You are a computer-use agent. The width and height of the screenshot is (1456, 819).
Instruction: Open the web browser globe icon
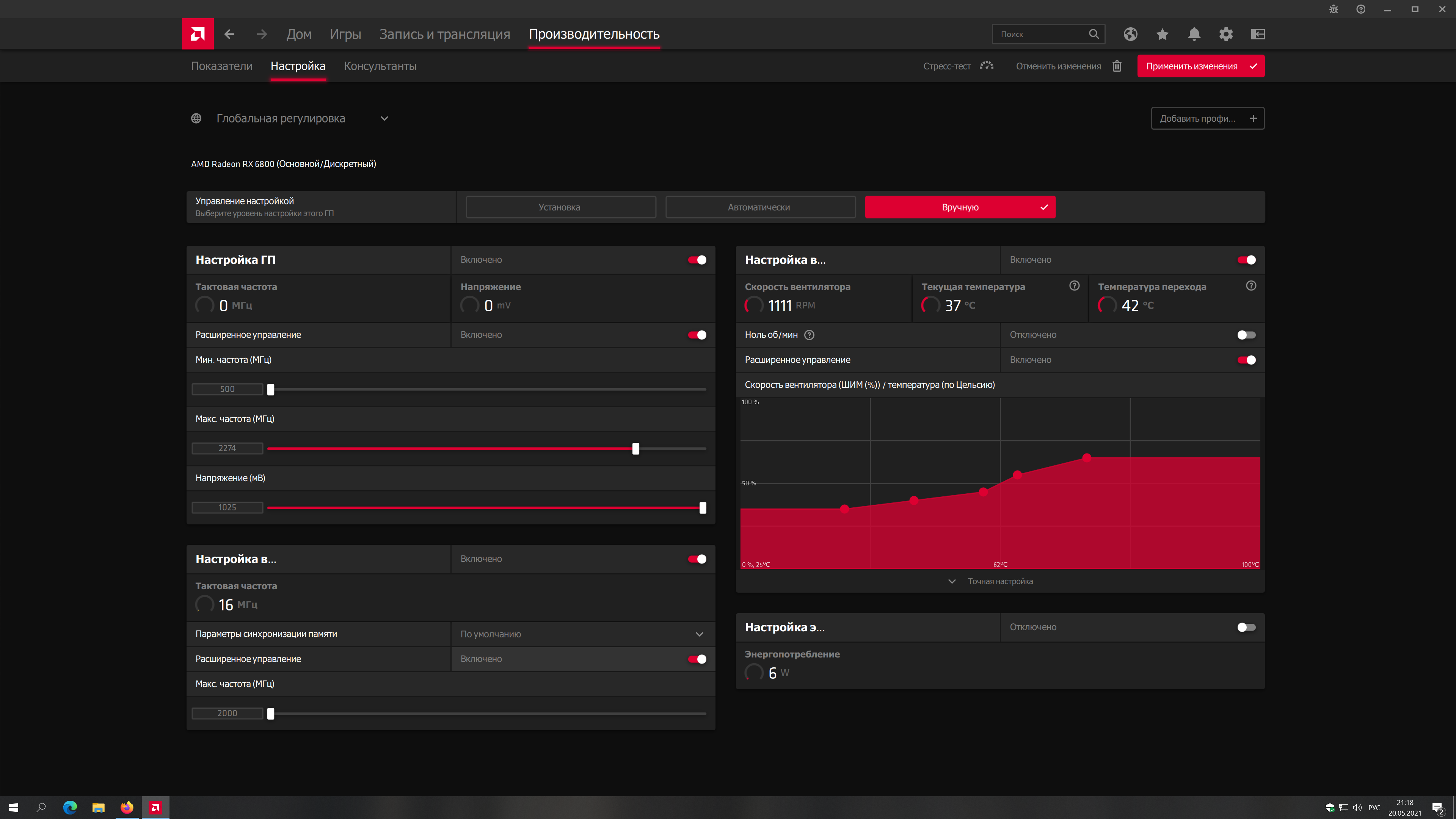tap(1130, 34)
